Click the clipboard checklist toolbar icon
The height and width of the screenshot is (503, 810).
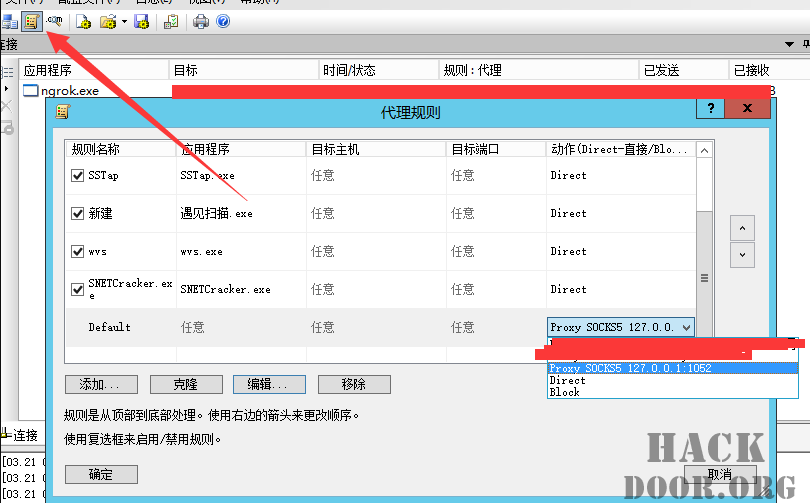pyautogui.click(x=171, y=22)
